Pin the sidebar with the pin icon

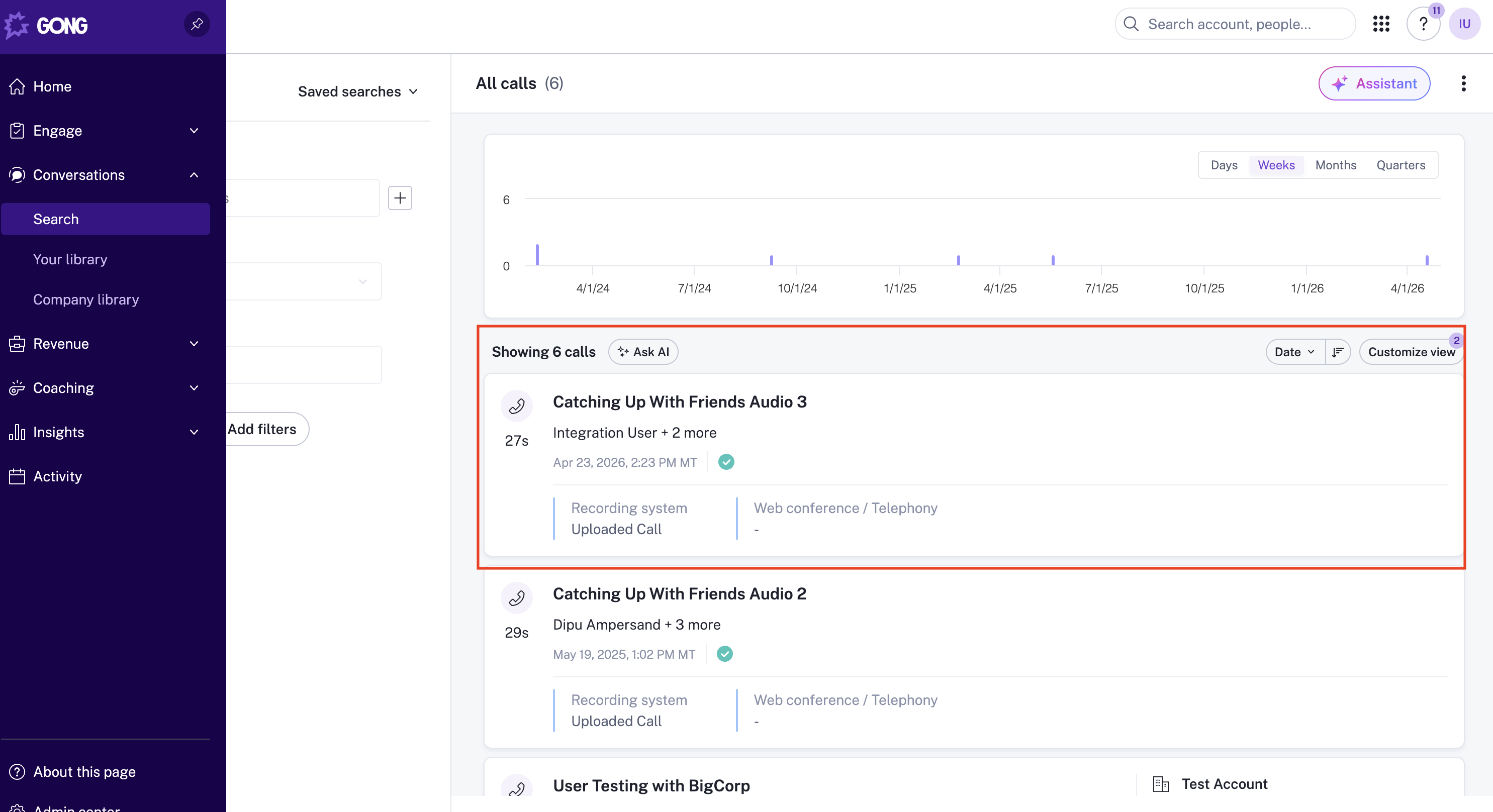click(x=197, y=24)
